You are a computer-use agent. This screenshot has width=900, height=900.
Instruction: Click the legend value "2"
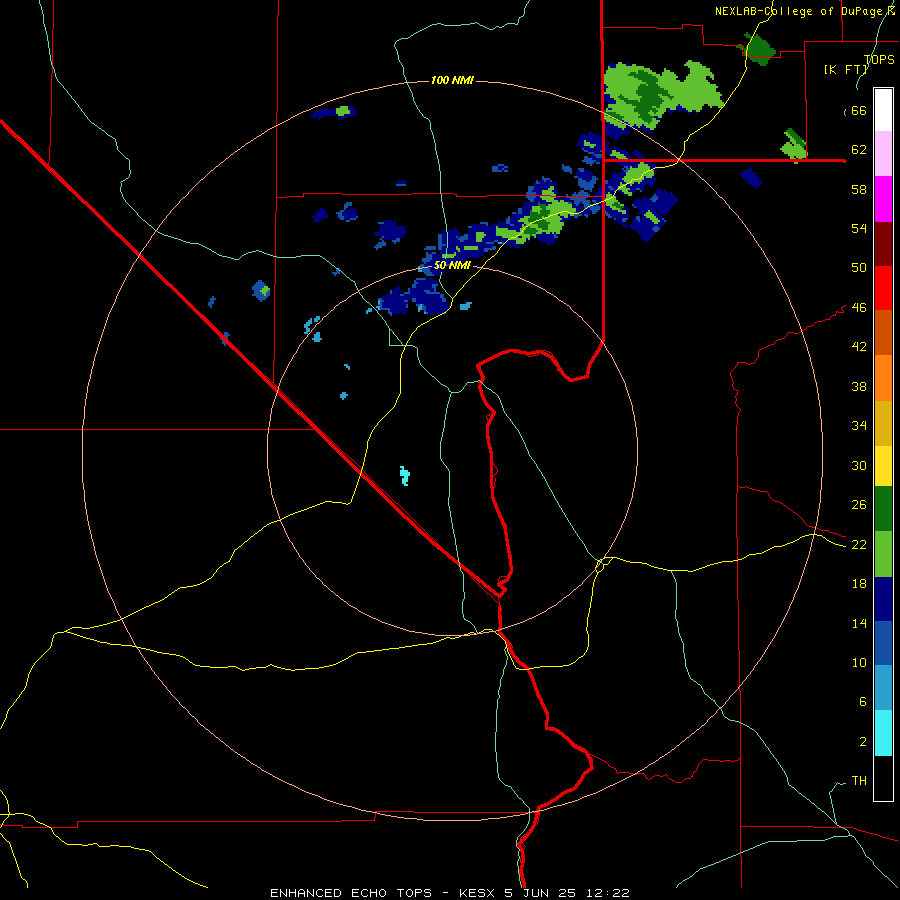pos(862,742)
